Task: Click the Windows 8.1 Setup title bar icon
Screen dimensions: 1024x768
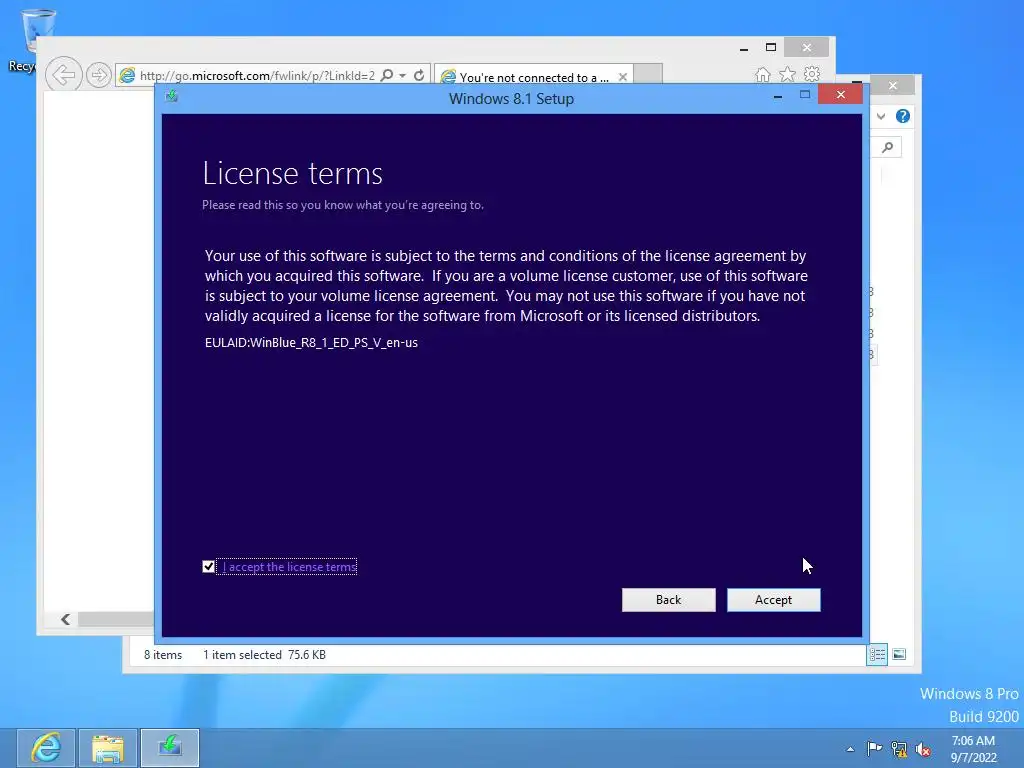Action: (172, 97)
